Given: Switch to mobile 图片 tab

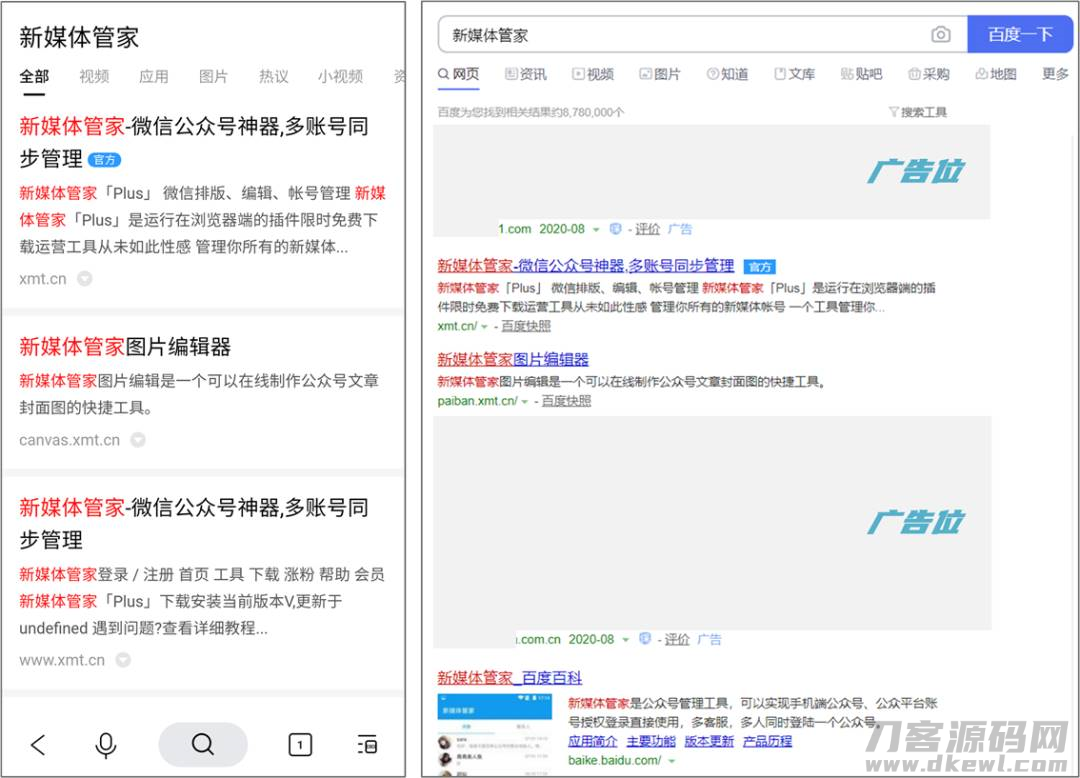Looking at the screenshot, I should coord(214,76).
